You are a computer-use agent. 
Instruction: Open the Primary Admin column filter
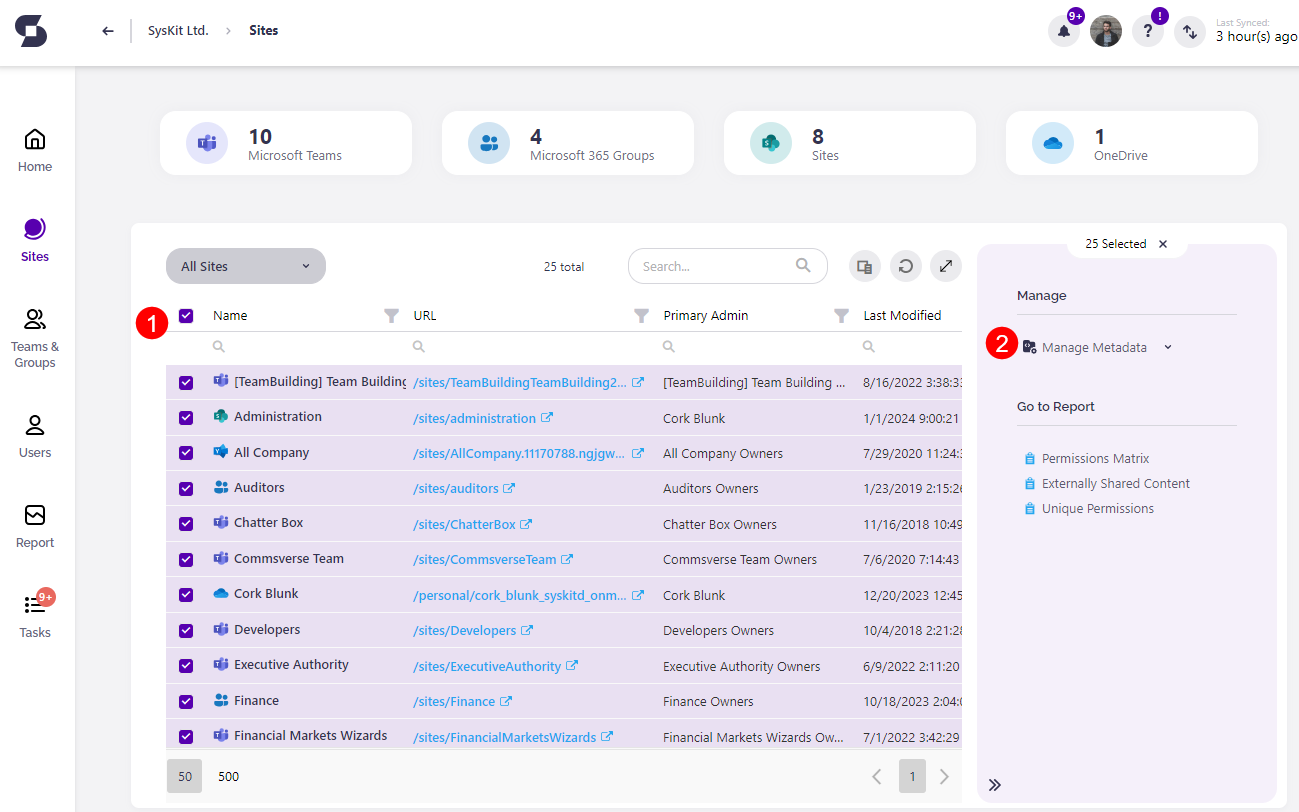(841, 315)
